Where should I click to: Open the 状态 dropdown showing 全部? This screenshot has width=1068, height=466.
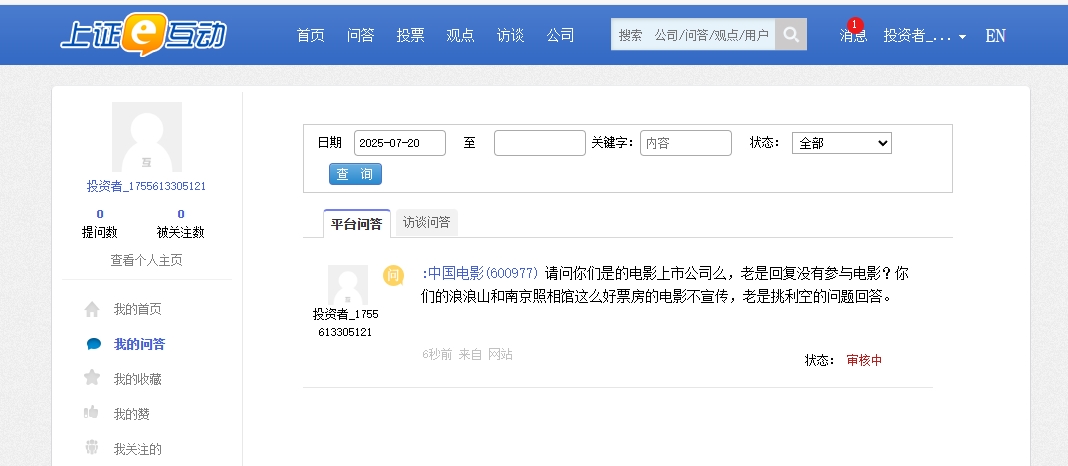(841, 143)
